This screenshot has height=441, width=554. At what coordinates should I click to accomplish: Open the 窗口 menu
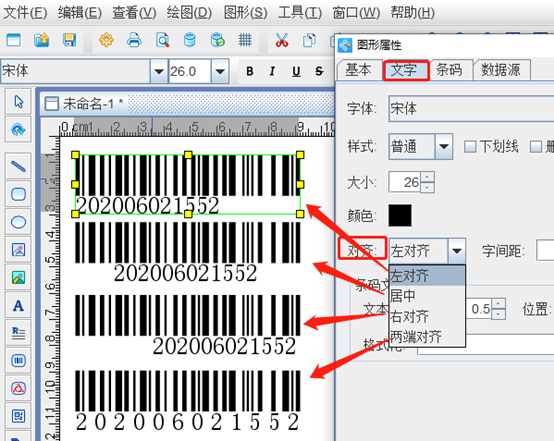pos(356,13)
